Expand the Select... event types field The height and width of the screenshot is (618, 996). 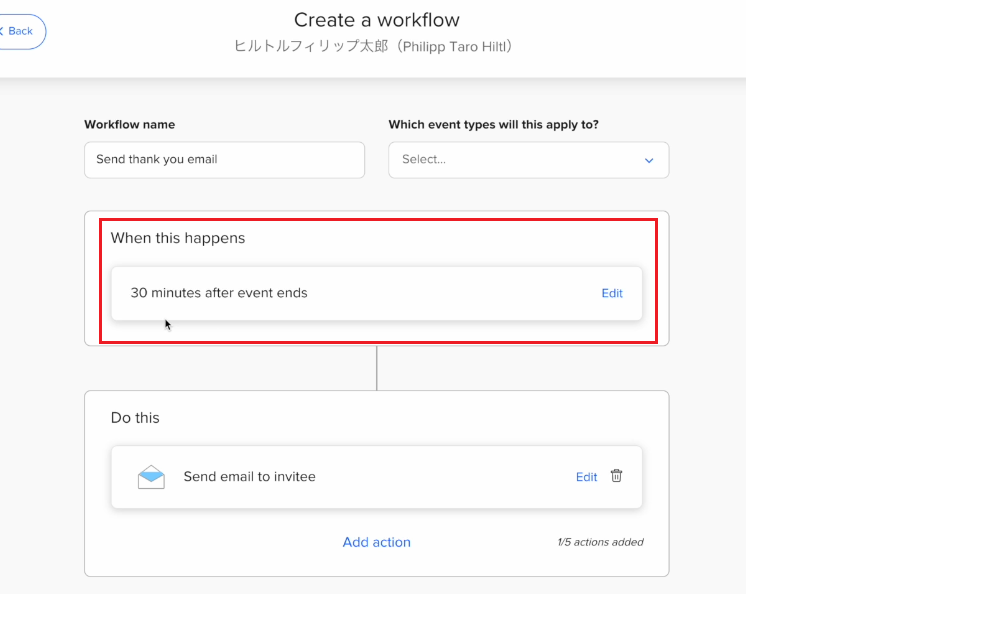click(528, 160)
